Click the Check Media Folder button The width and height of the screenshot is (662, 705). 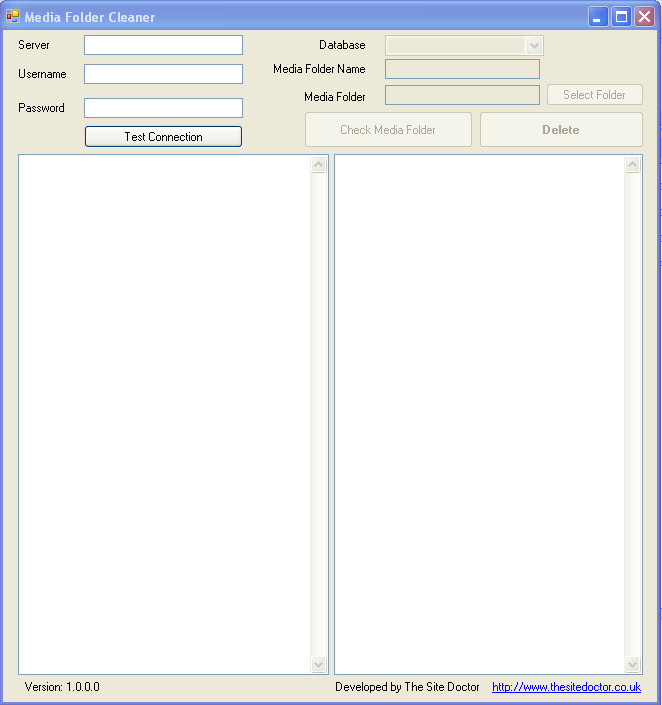[388, 130]
